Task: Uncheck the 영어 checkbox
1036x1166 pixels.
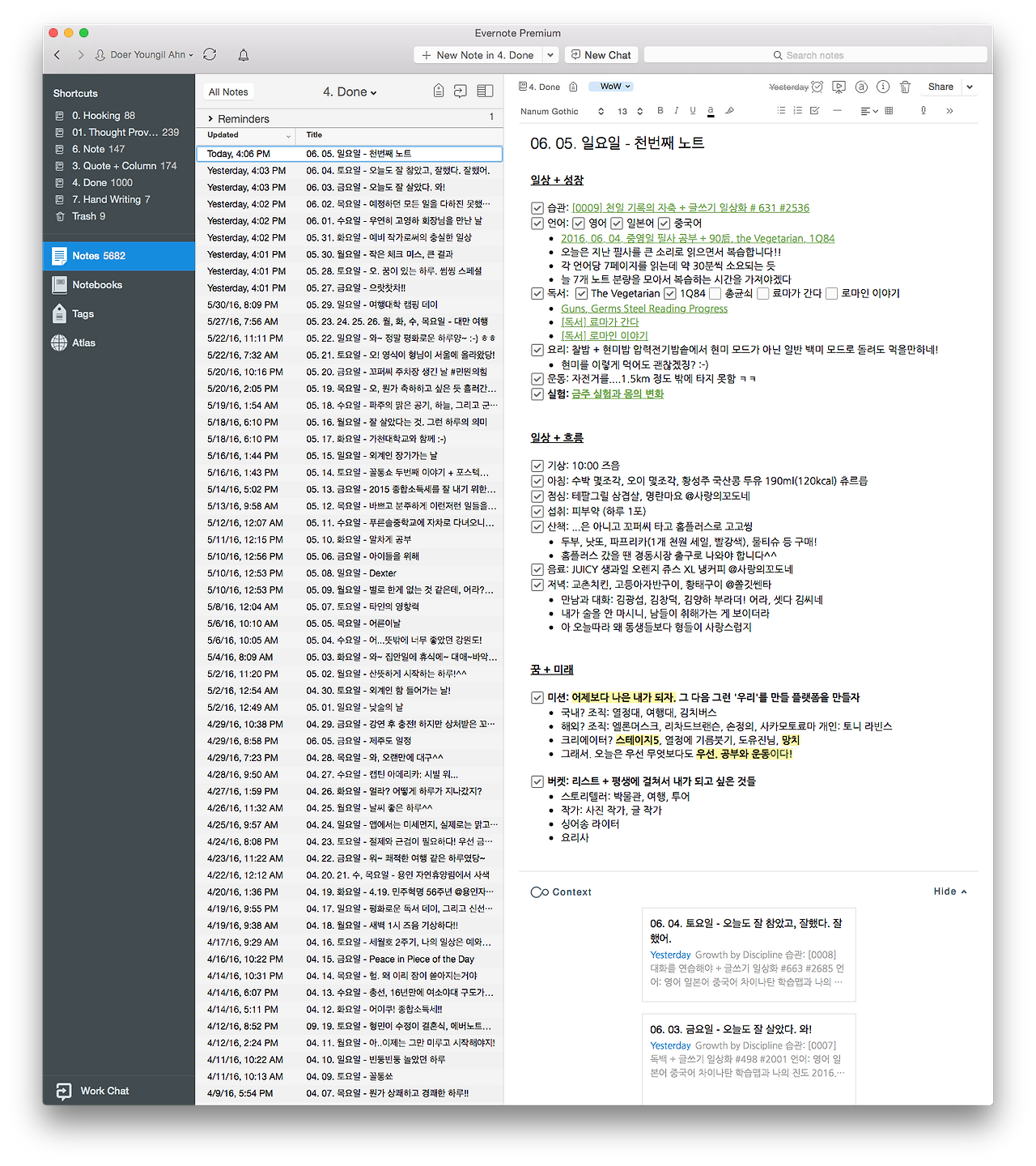Action: [x=579, y=223]
